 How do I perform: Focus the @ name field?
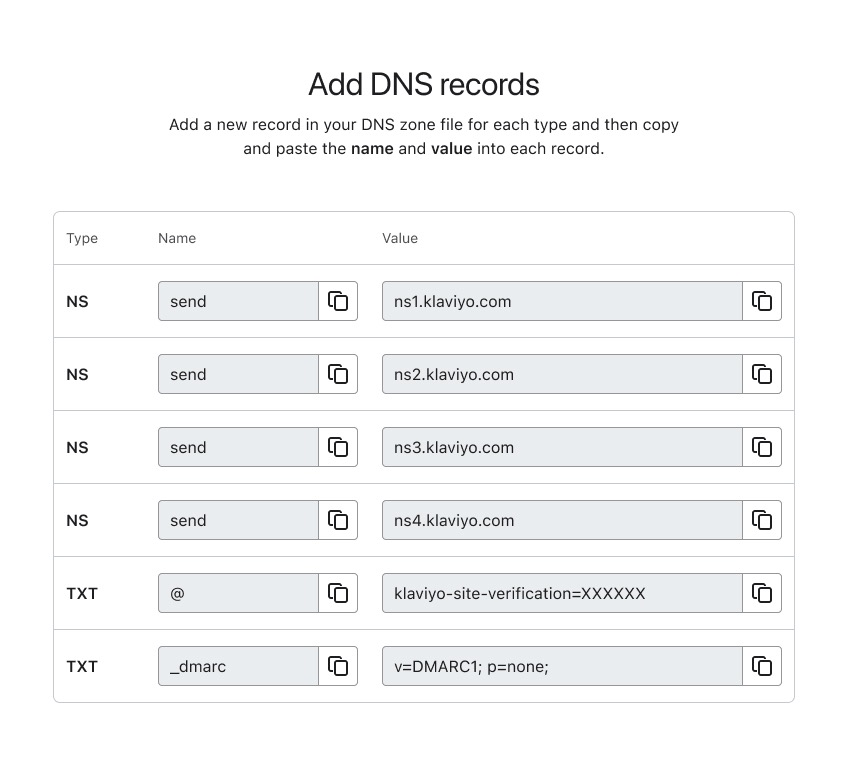point(238,593)
